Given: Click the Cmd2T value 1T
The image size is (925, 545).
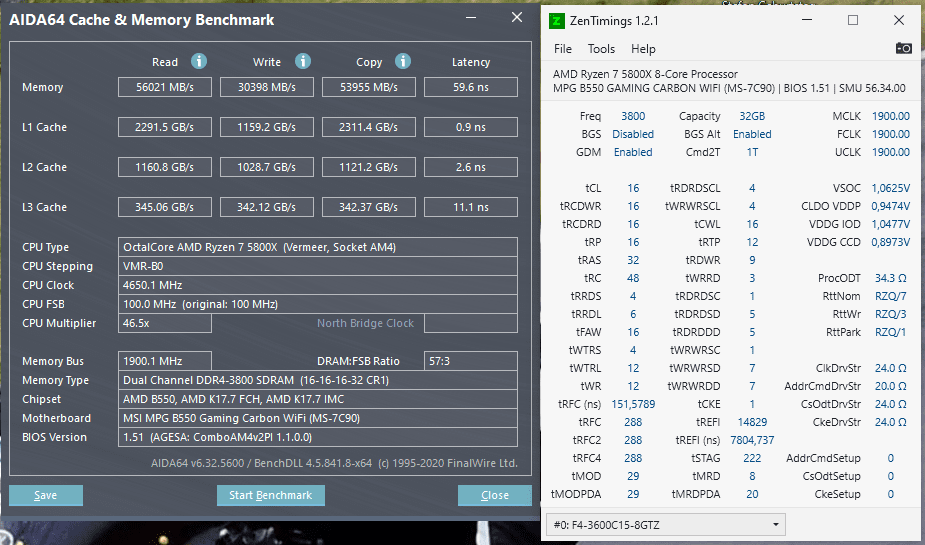Looking at the screenshot, I should pos(752,152).
